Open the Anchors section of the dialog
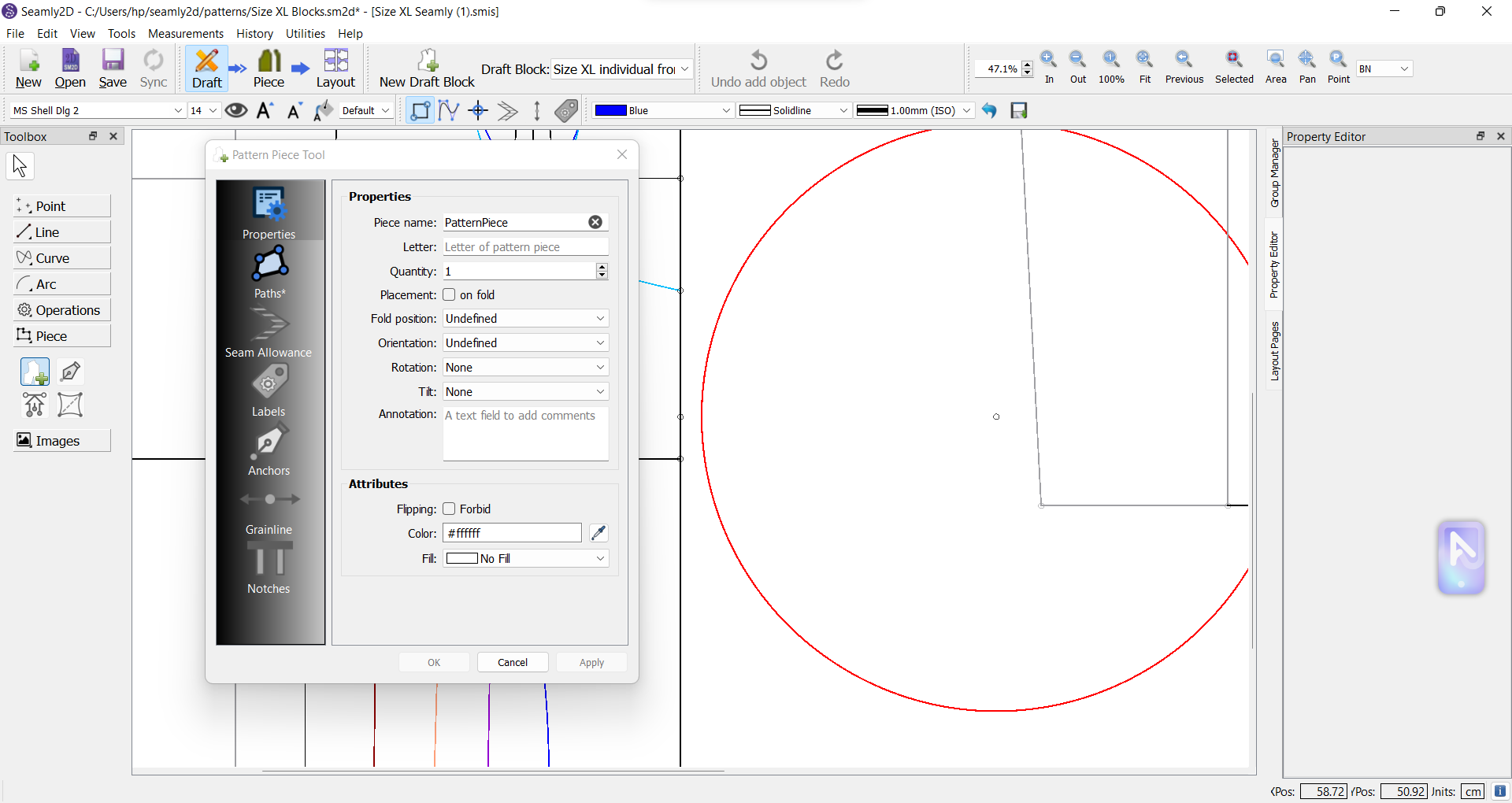 pos(269,449)
